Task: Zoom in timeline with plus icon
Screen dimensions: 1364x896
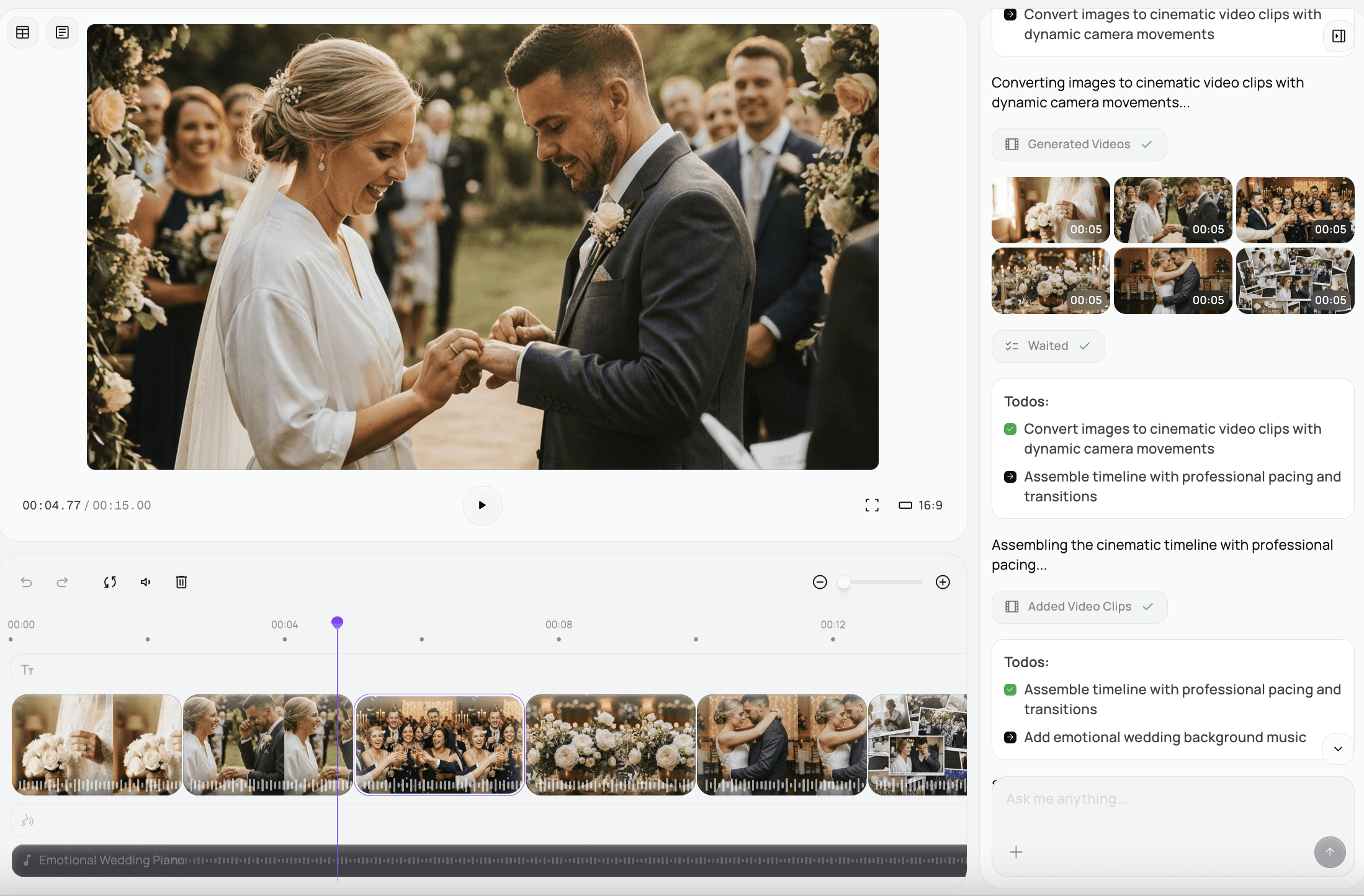Action: 943,582
